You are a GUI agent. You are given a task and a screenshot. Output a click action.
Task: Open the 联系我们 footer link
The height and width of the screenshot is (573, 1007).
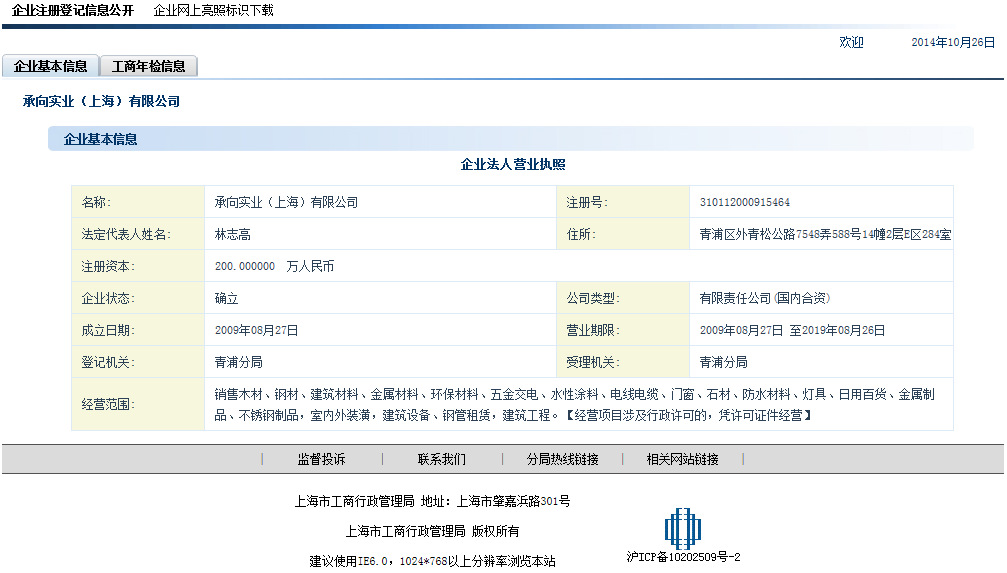pos(441,460)
